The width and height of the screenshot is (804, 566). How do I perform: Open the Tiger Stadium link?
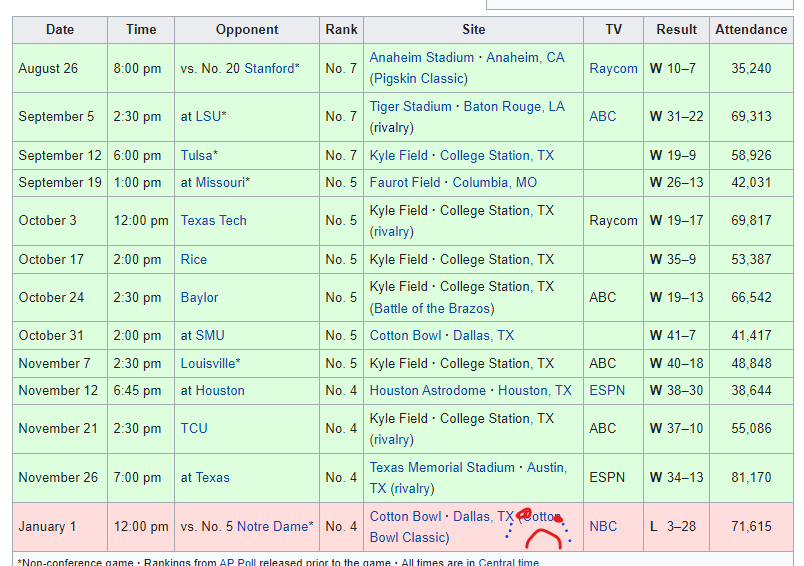click(410, 106)
